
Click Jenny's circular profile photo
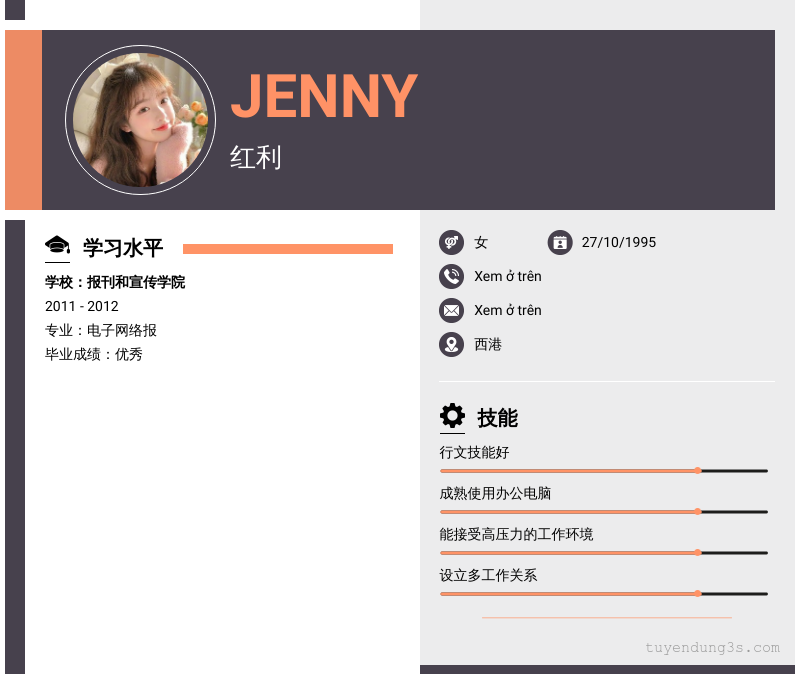pos(140,120)
